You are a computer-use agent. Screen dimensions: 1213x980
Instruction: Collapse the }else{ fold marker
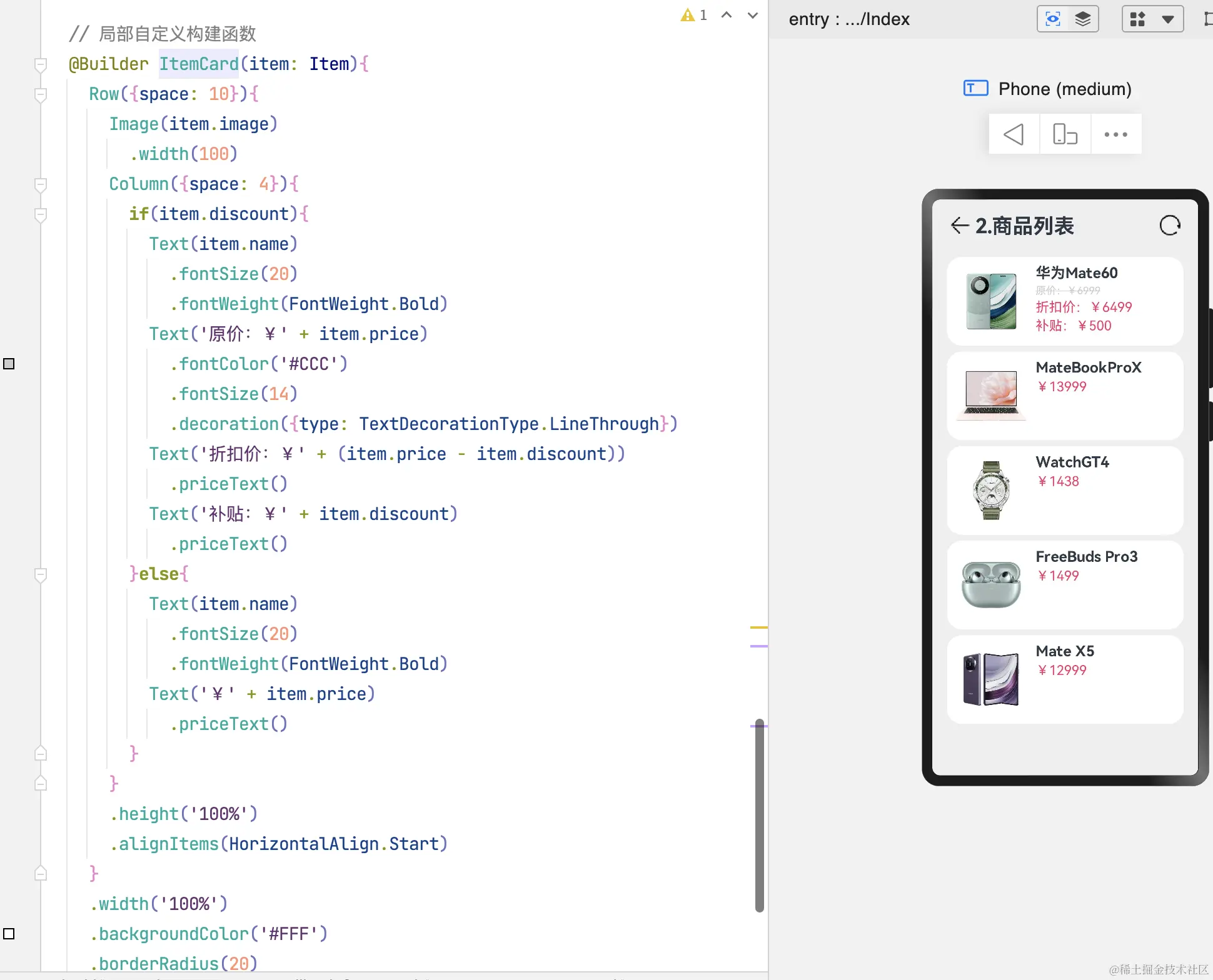[41, 574]
